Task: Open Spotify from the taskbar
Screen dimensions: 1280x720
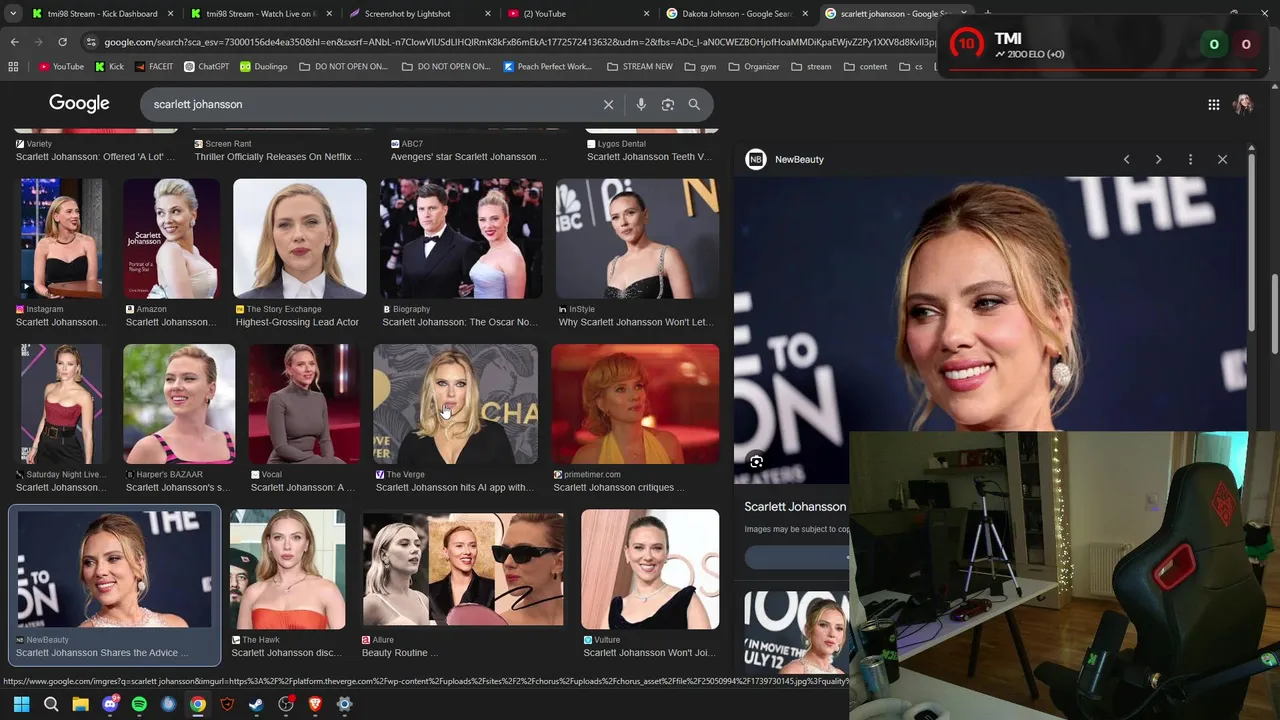Action: tap(139, 704)
